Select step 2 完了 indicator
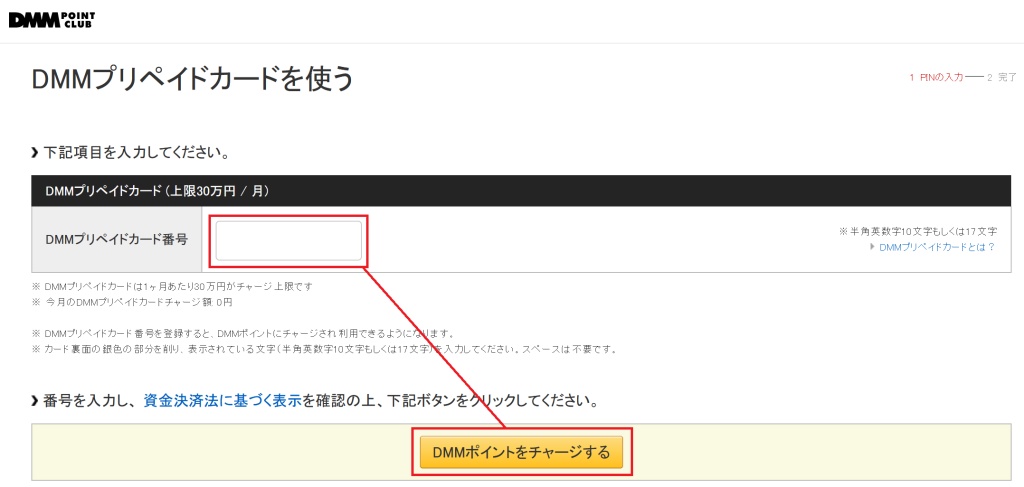 pyautogui.click(x=1001, y=77)
